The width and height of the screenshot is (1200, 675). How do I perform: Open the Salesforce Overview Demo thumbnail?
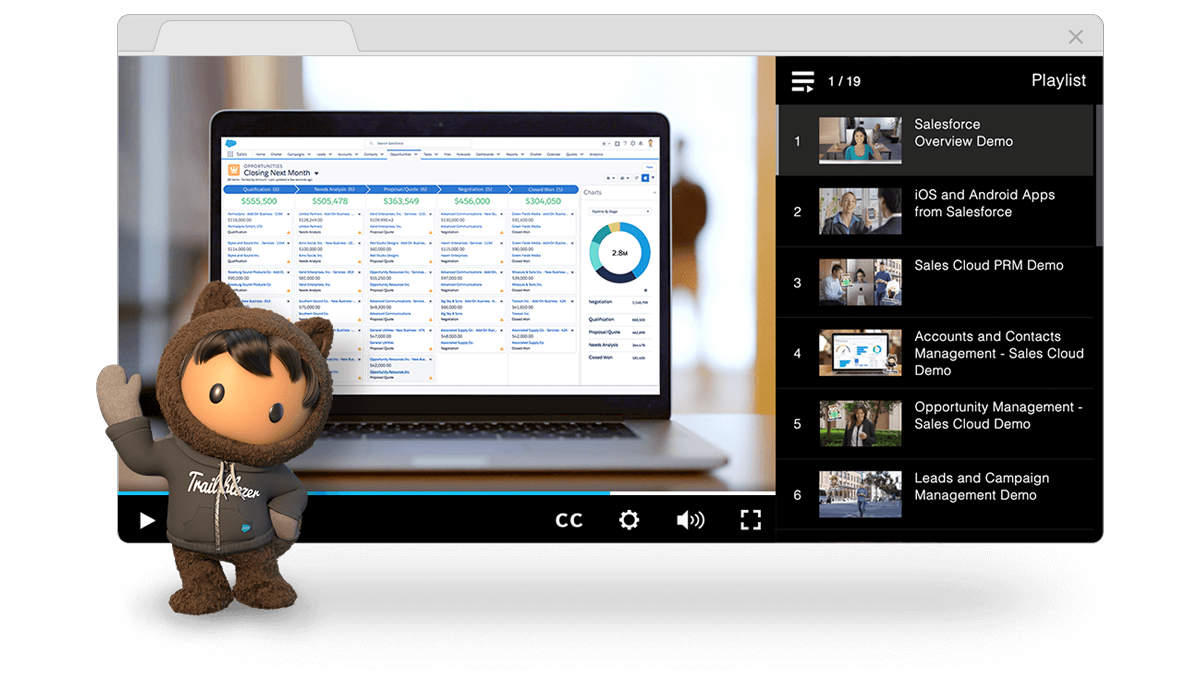click(x=860, y=140)
